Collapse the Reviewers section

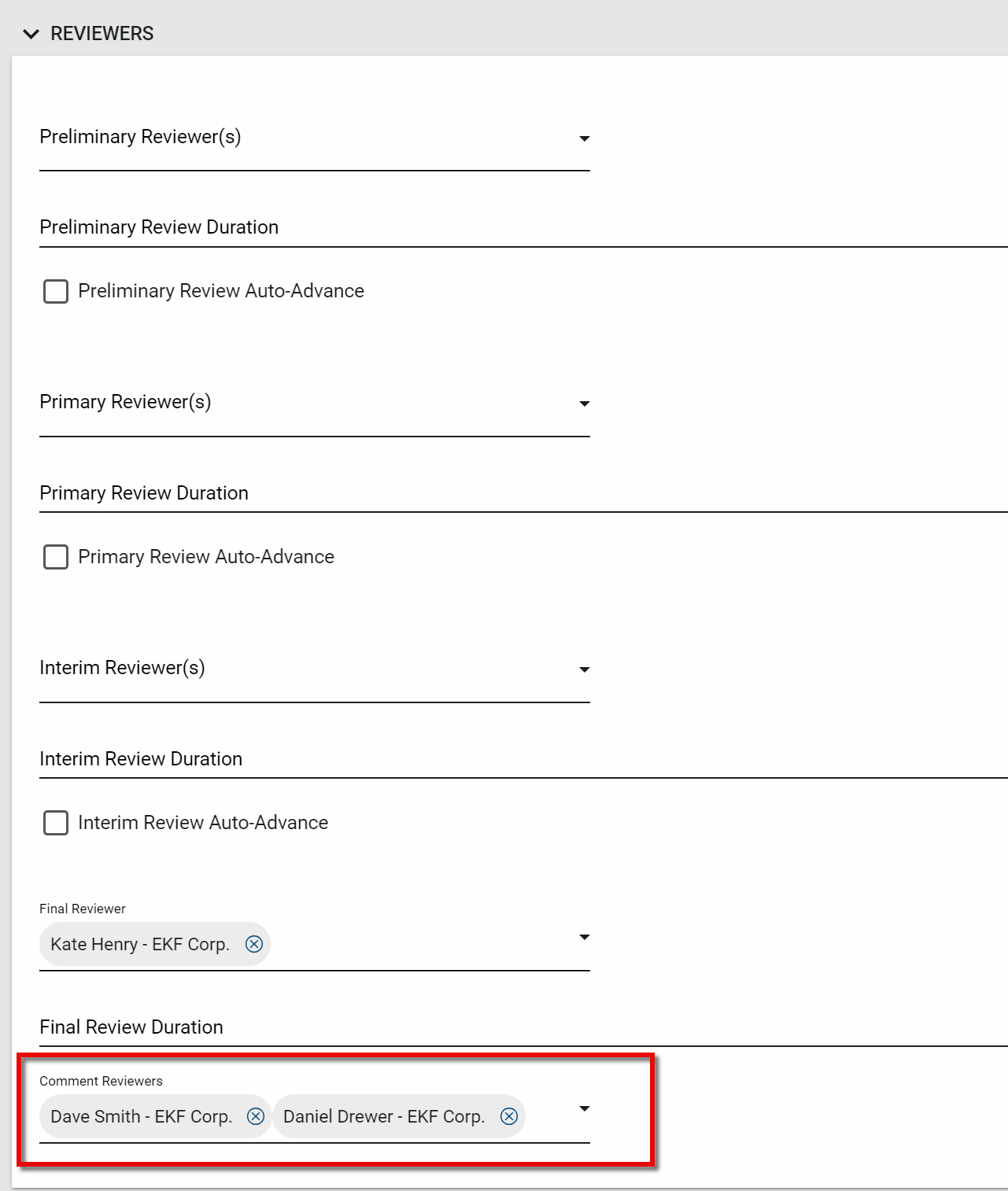click(x=31, y=34)
